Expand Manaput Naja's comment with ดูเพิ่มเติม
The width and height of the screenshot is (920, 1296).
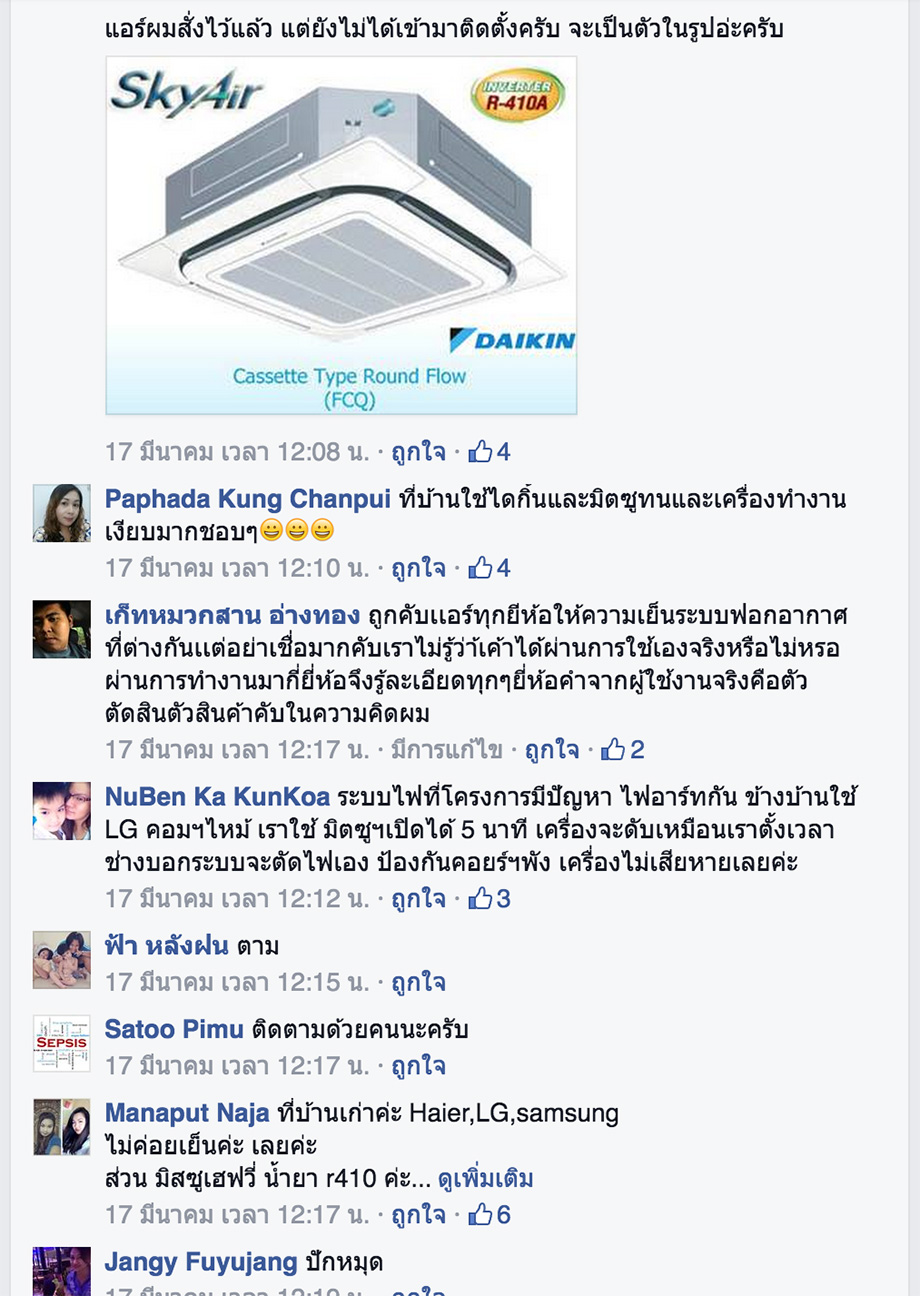click(x=486, y=1179)
